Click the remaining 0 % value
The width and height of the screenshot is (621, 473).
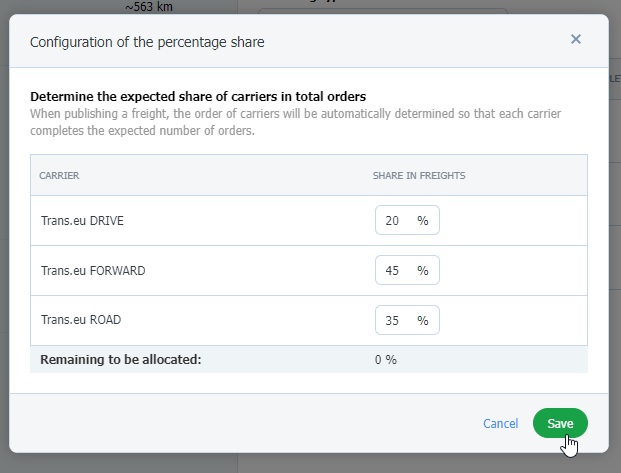coord(386,359)
